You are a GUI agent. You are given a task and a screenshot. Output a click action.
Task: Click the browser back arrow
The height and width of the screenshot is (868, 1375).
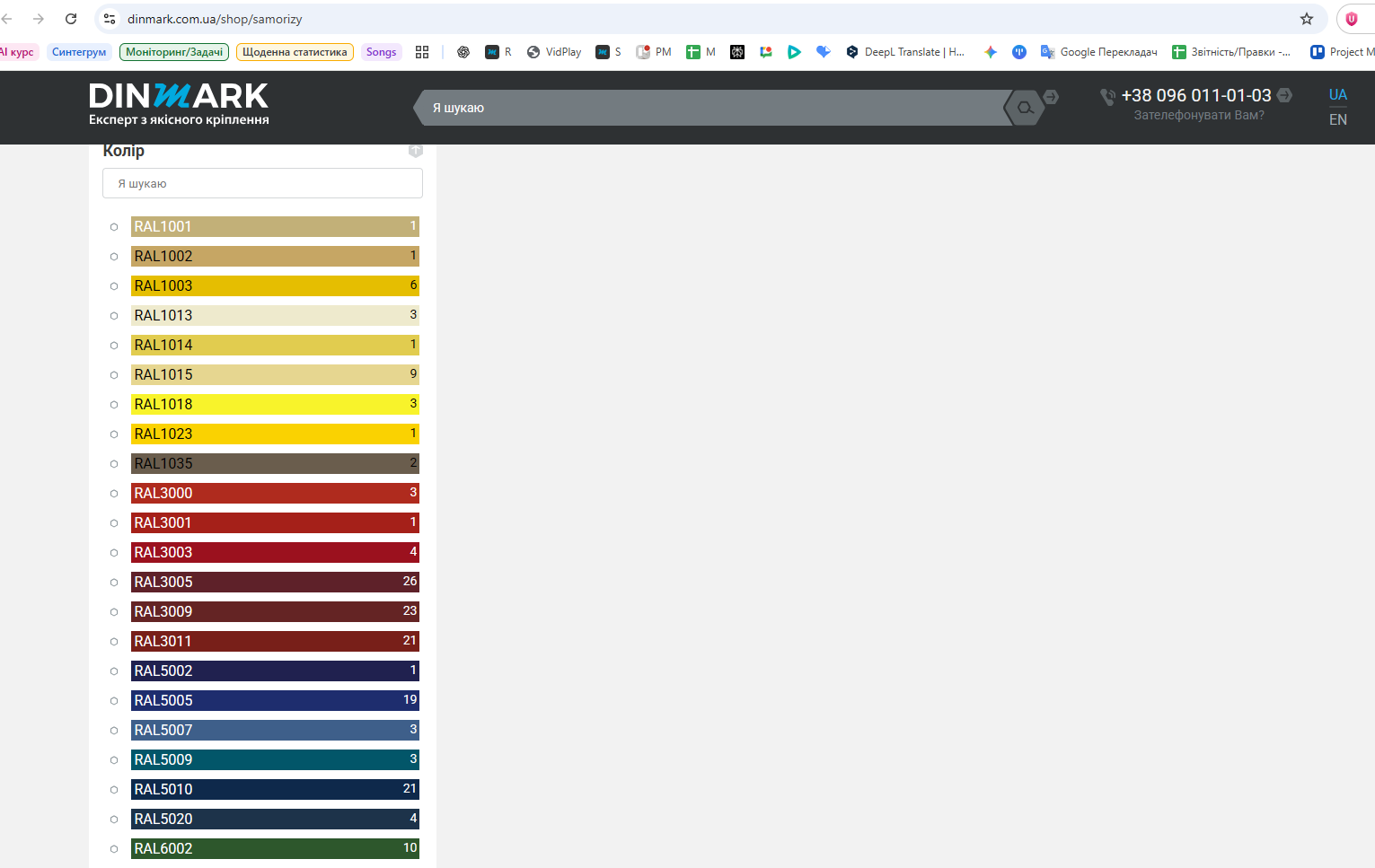(x=7, y=19)
